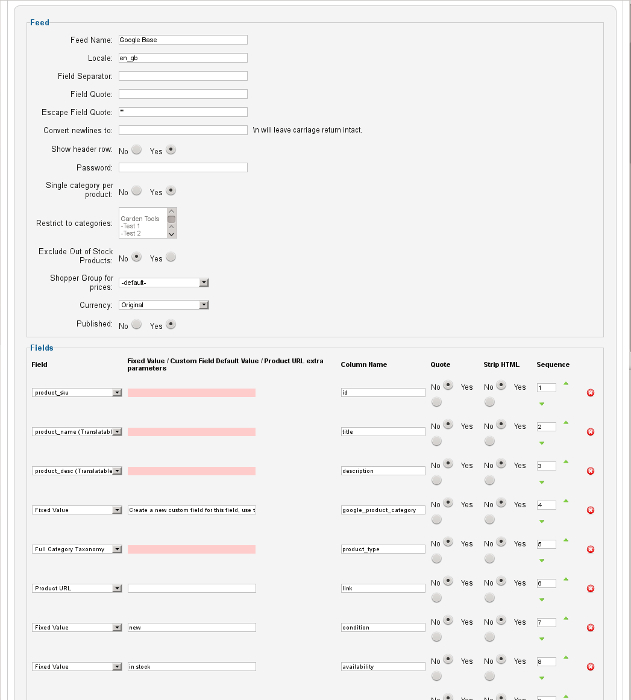Select -Test 1 in the categories list
631x700 pixels.
coord(130,226)
